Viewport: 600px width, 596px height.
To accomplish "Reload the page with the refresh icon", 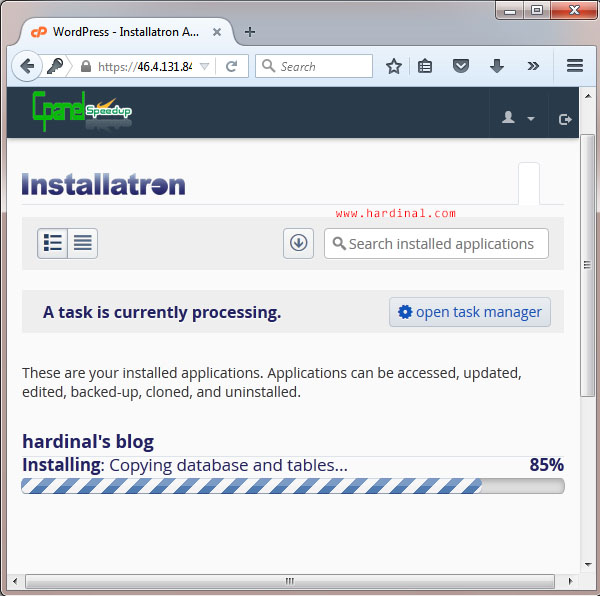I will click(x=232, y=67).
